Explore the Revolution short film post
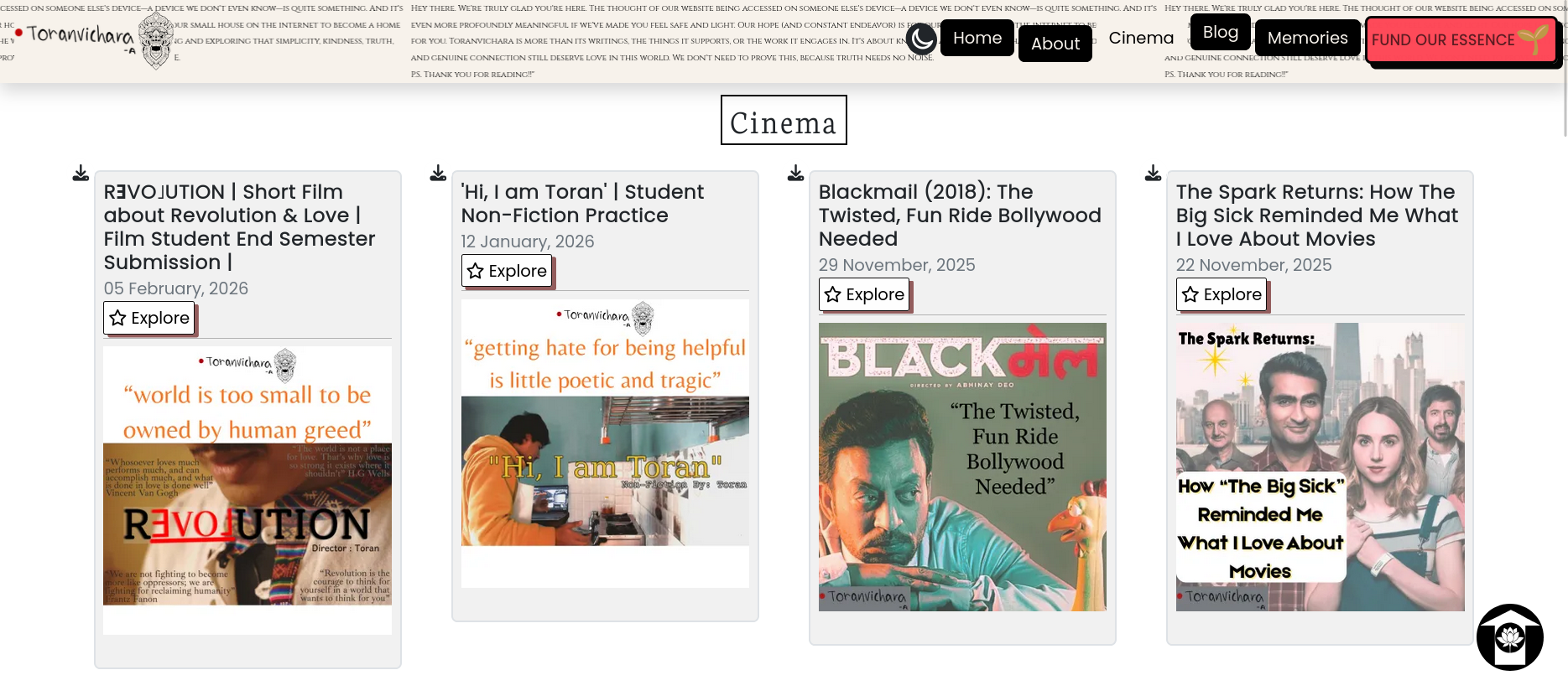The height and width of the screenshot is (696, 1568). click(x=149, y=318)
